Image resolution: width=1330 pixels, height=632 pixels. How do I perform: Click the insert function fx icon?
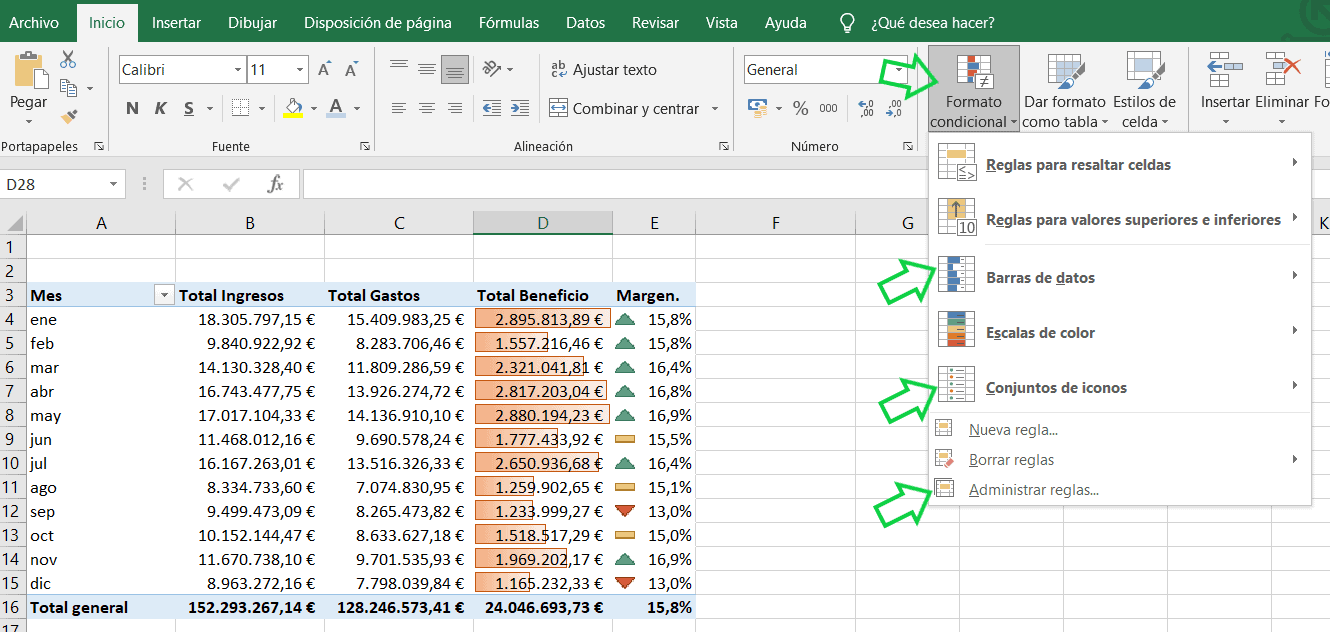coord(275,184)
